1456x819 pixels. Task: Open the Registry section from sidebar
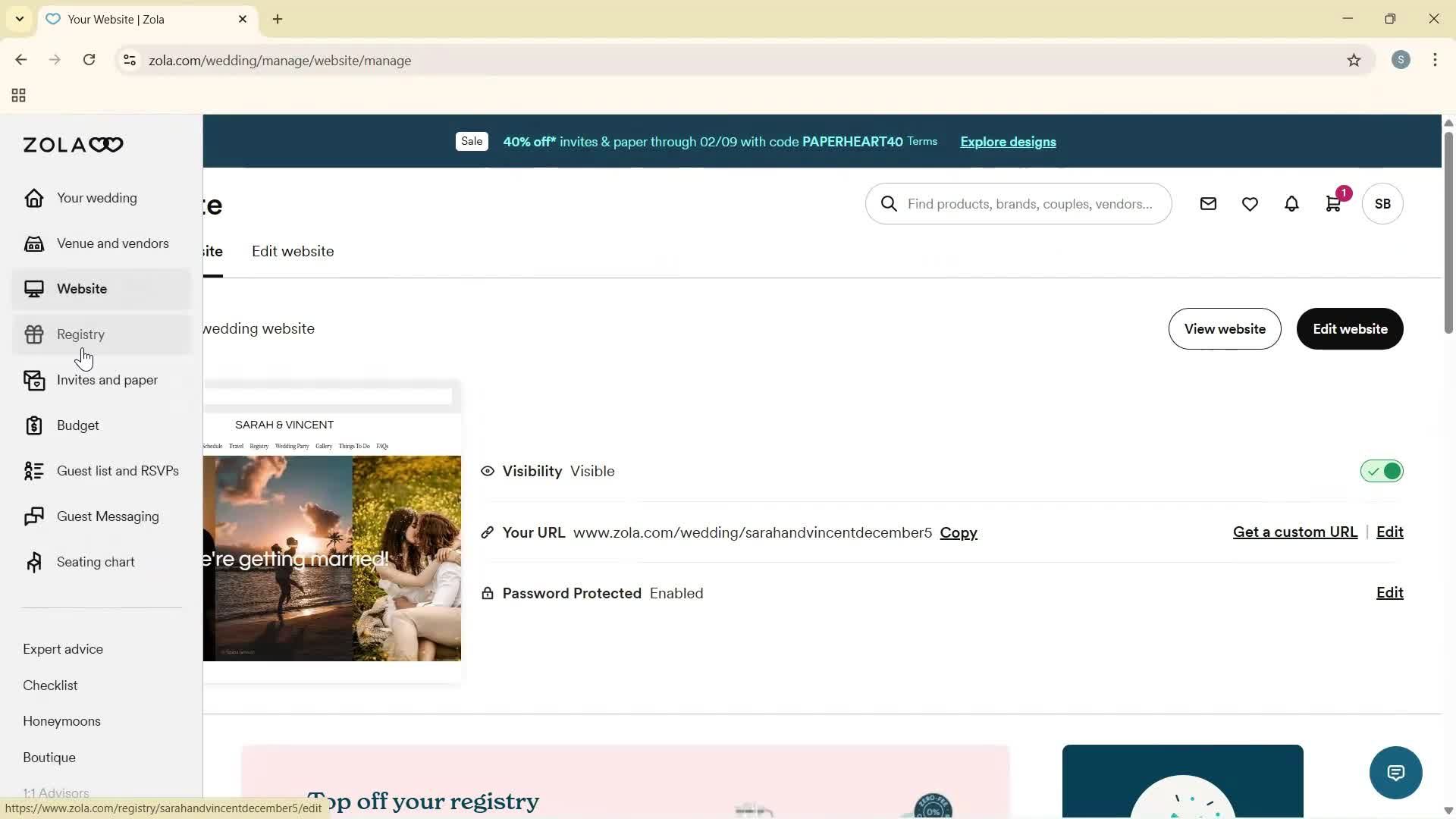[80, 334]
